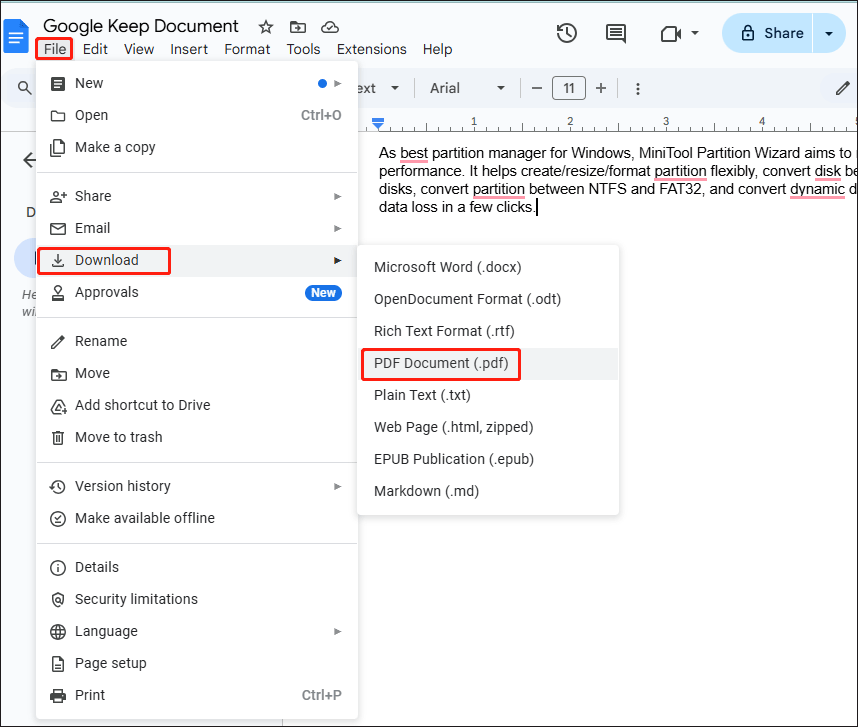Click the underlined word dynamic in document

tap(818, 189)
